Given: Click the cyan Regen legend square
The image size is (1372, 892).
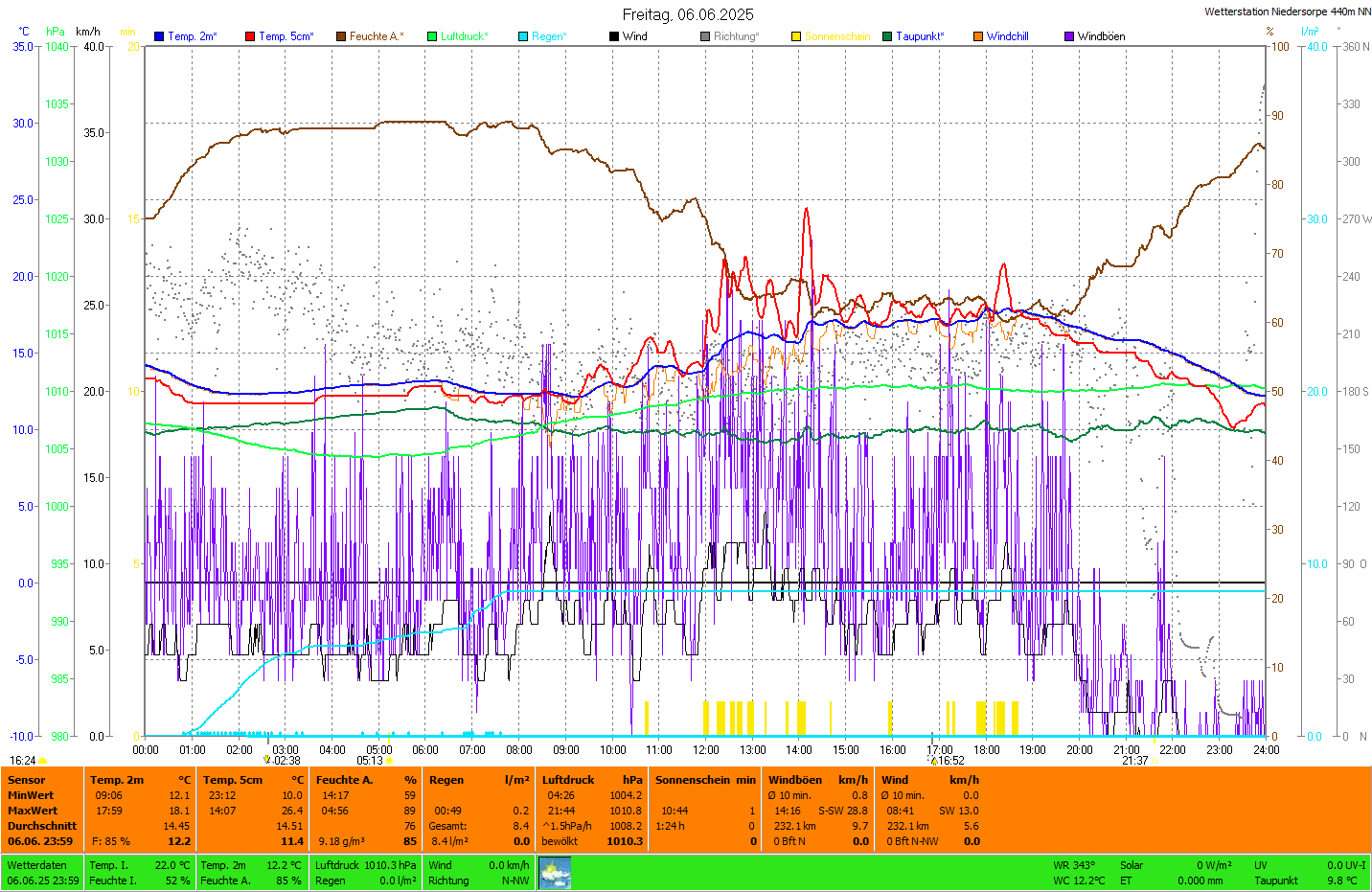Looking at the screenshot, I should click(523, 36).
